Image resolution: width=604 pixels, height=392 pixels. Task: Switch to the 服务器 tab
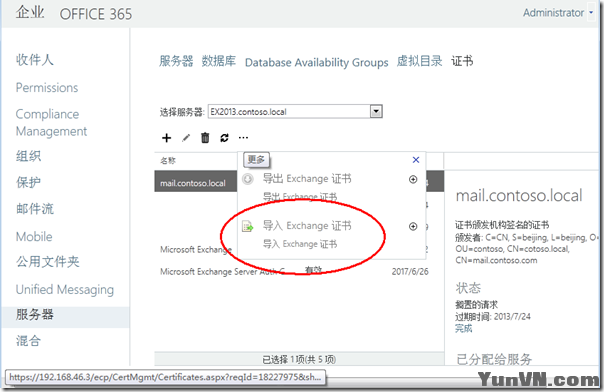pos(176,61)
